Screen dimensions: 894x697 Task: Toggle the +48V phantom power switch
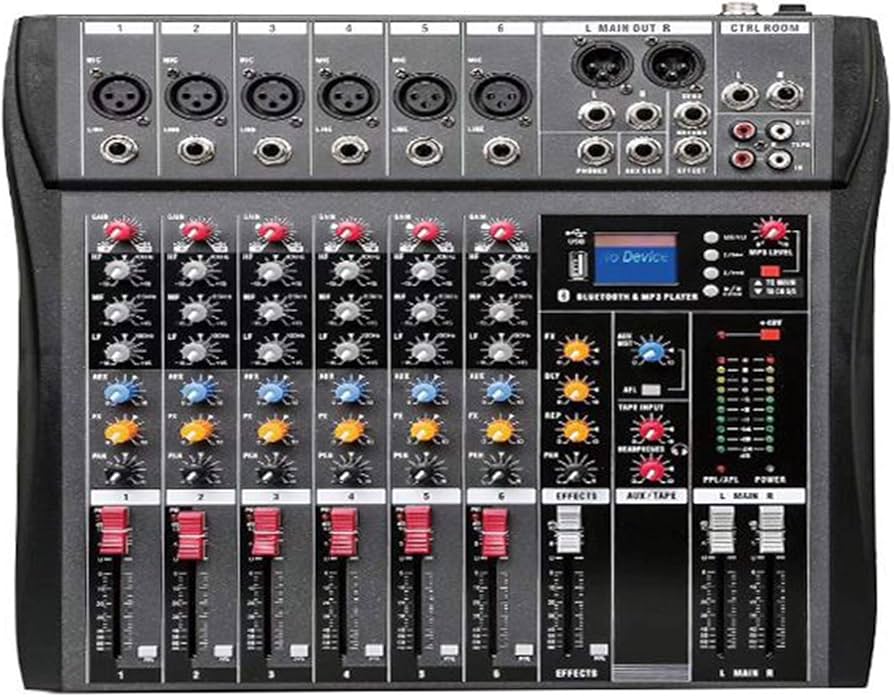770,334
